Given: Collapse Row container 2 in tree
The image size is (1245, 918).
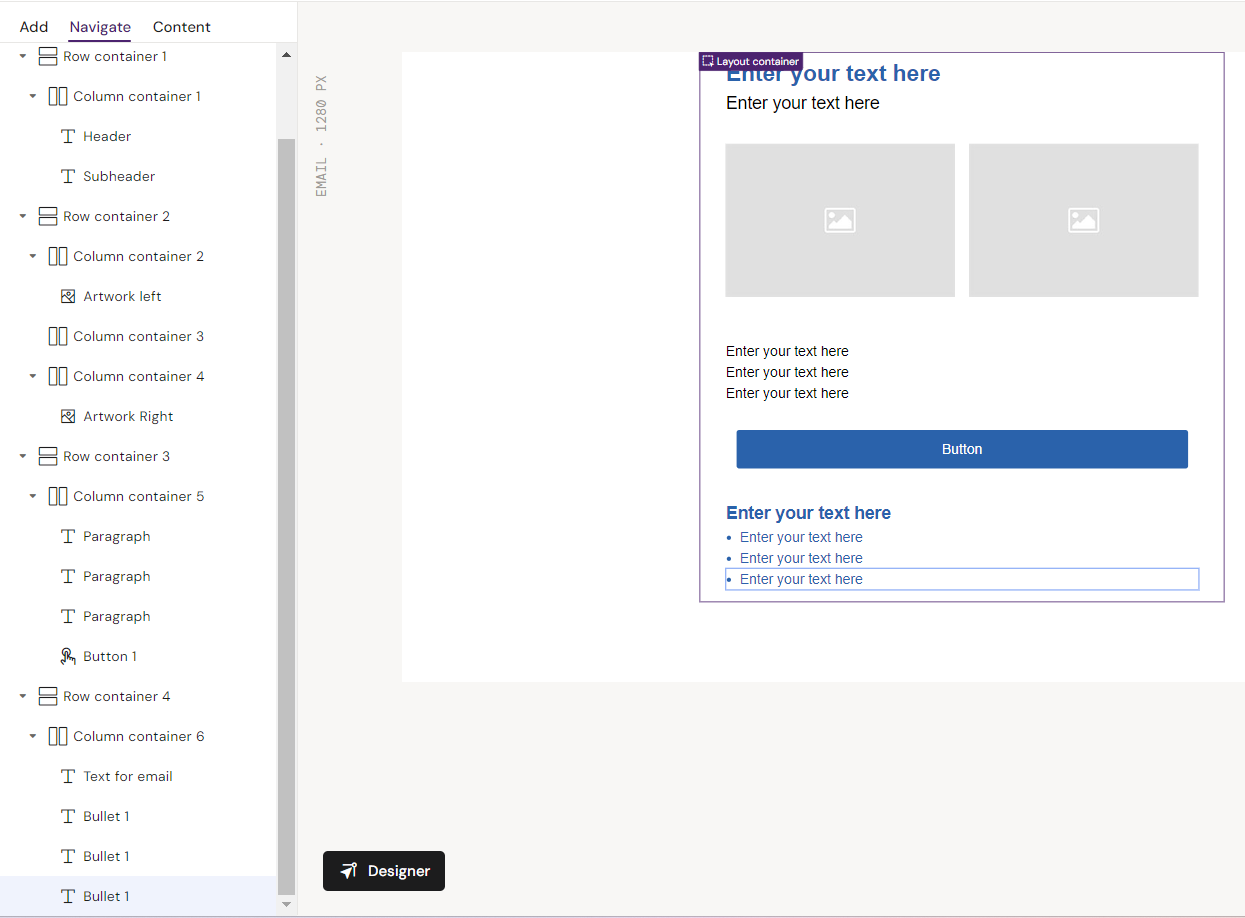Looking at the screenshot, I should pos(23,217).
